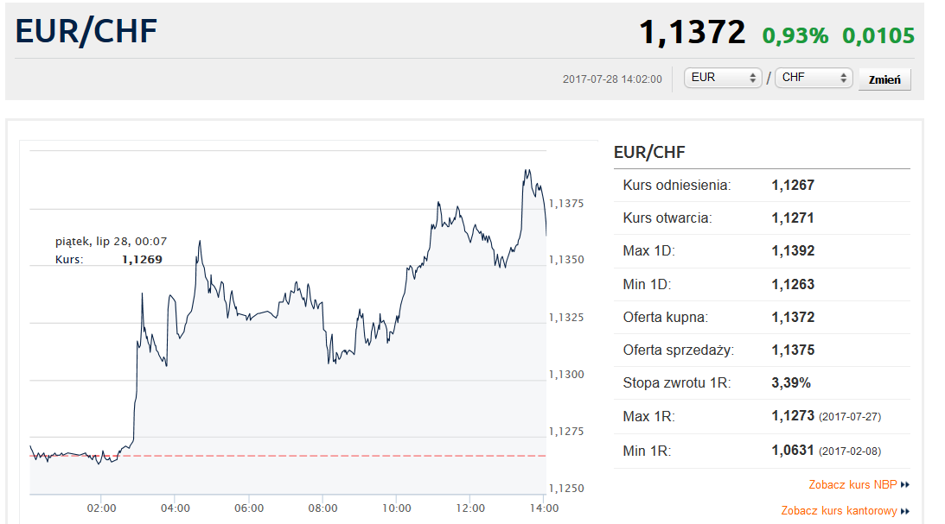This screenshot has height=524, width=945.
Task: Click the Kurs otwarcia value 1,1271
Action: pos(793,218)
